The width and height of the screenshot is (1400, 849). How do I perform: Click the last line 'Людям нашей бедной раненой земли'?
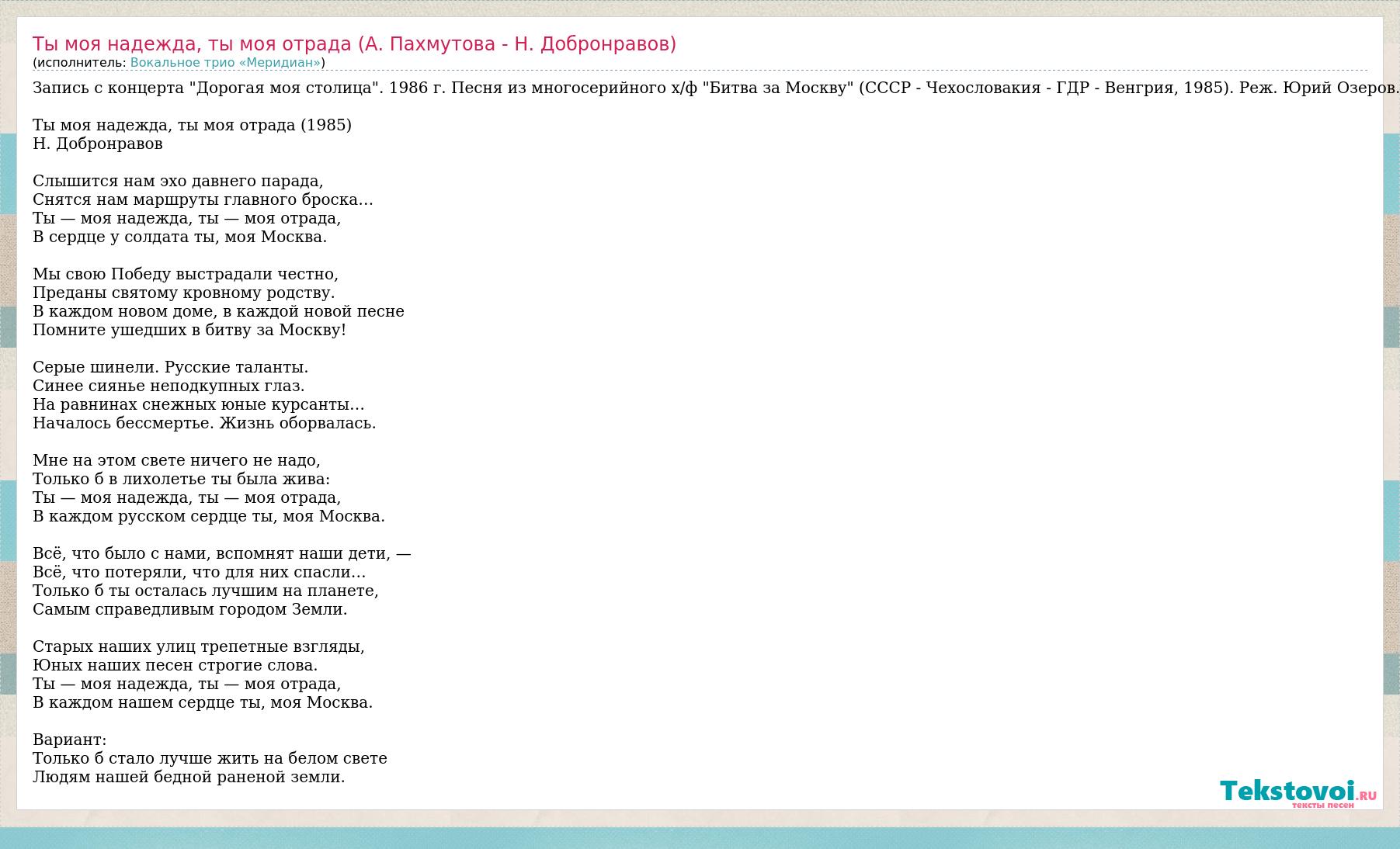[189, 777]
